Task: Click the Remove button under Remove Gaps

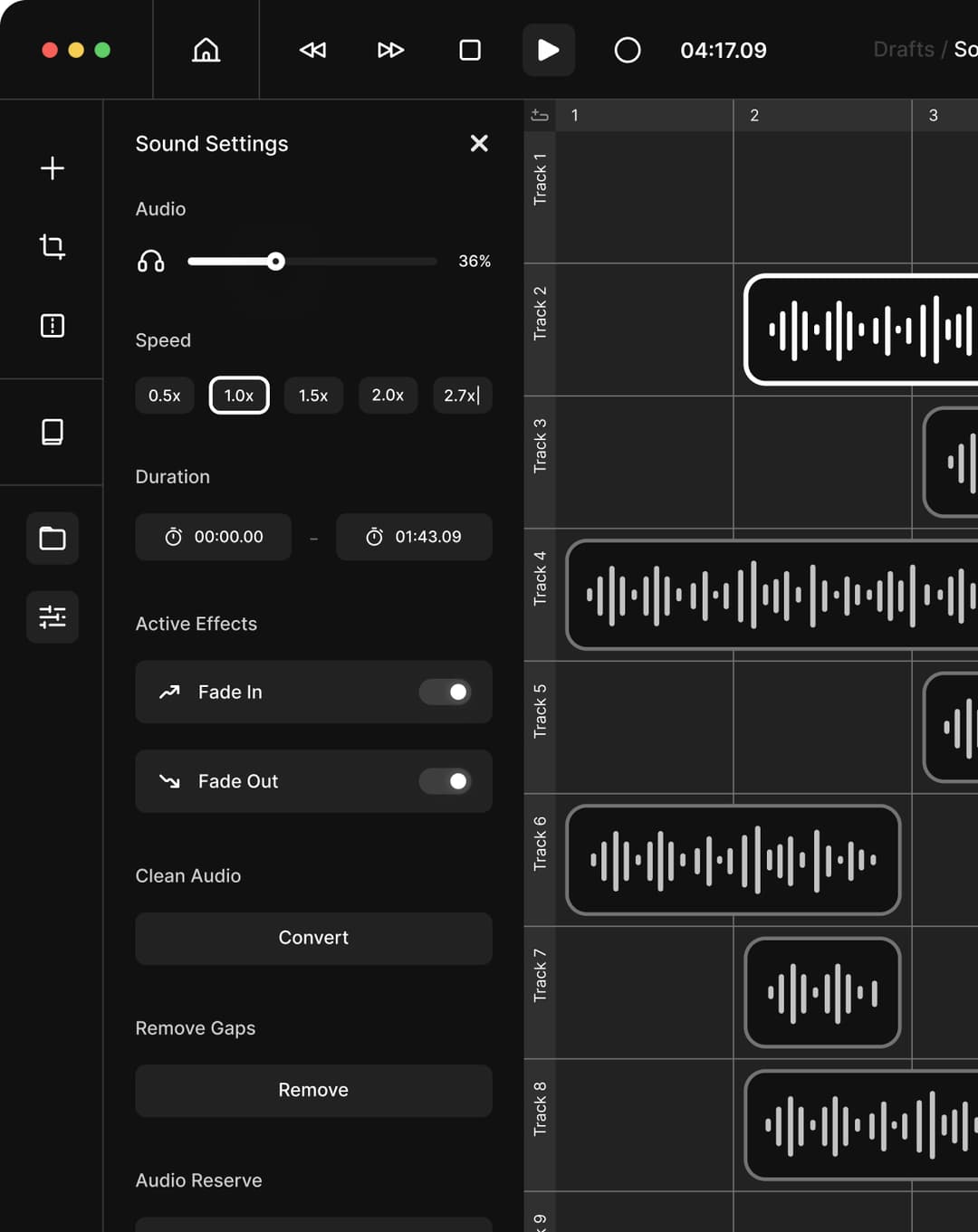Action: (x=313, y=1090)
